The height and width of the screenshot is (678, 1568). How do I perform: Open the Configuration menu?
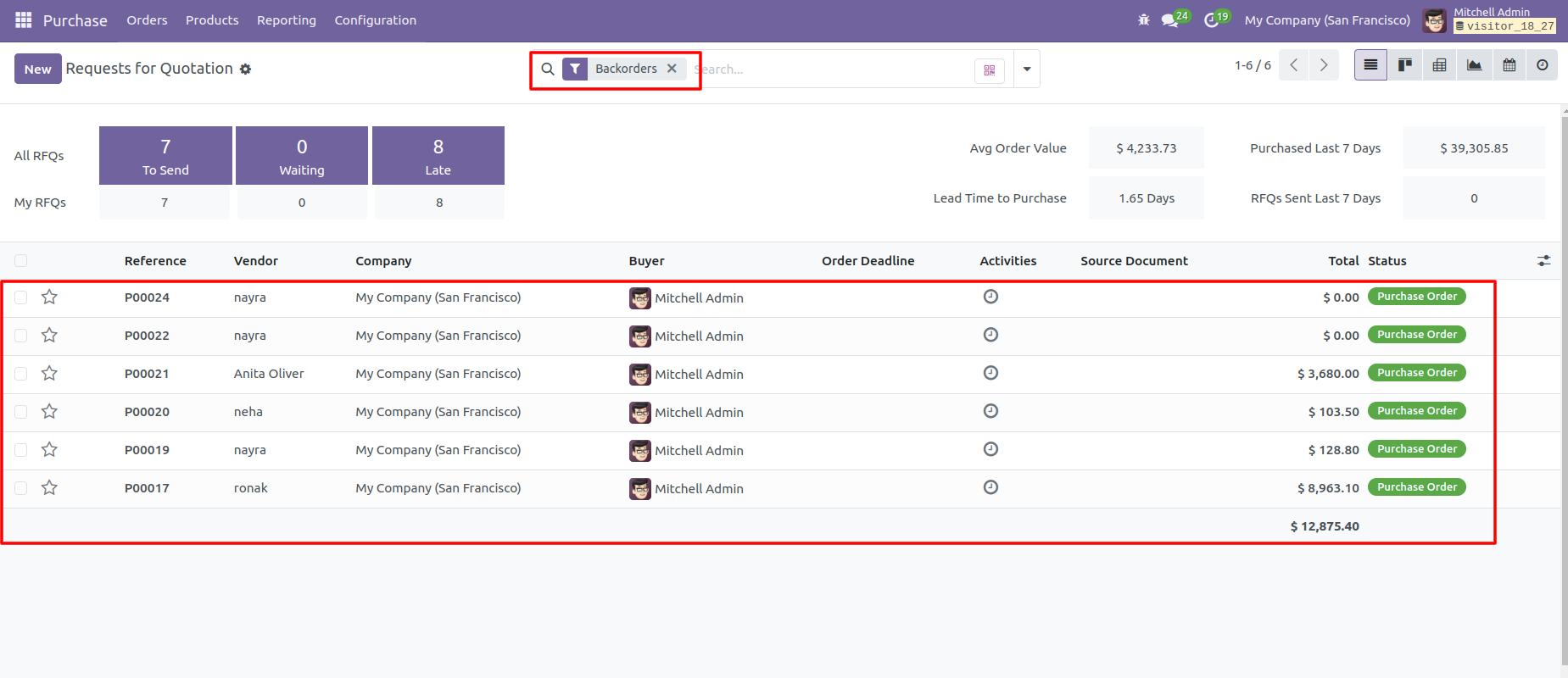[x=375, y=20]
